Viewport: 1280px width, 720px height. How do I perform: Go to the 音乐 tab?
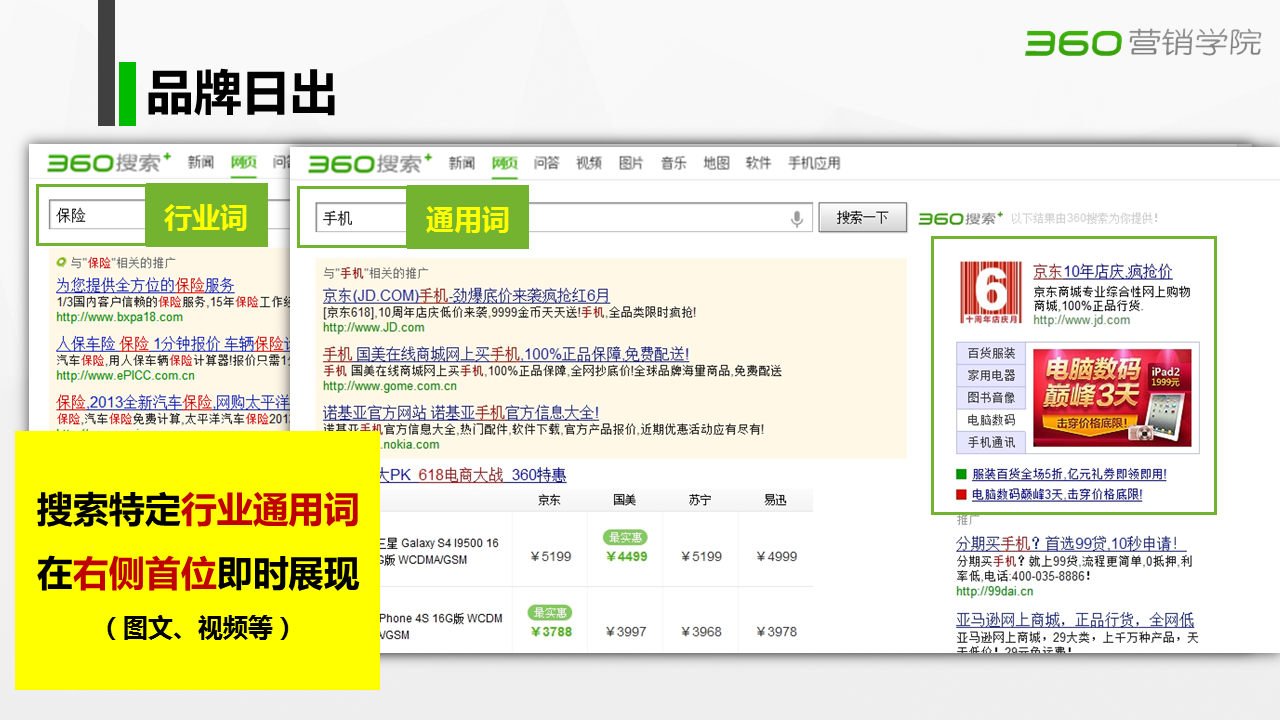(x=674, y=163)
